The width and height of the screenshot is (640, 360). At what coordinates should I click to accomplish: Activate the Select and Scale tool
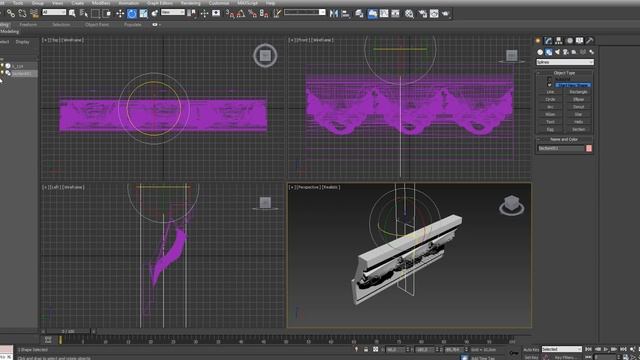tap(143, 13)
